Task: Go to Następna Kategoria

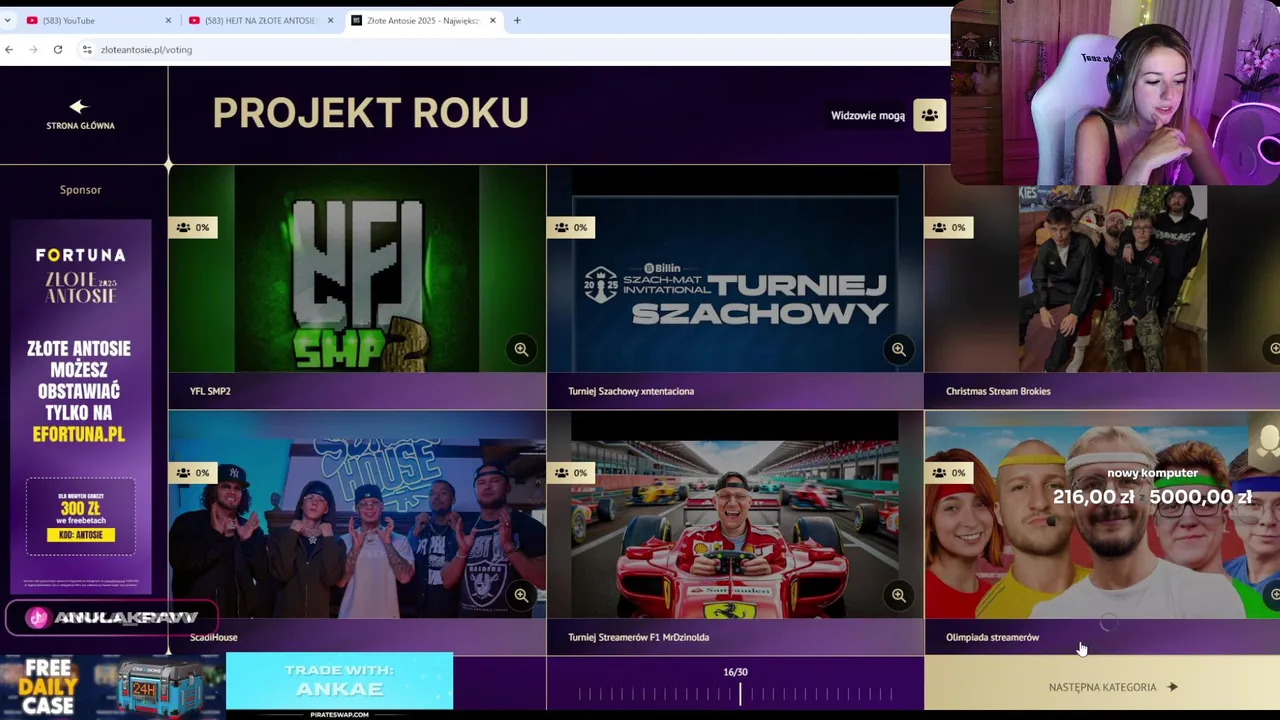Action: 1102,687
